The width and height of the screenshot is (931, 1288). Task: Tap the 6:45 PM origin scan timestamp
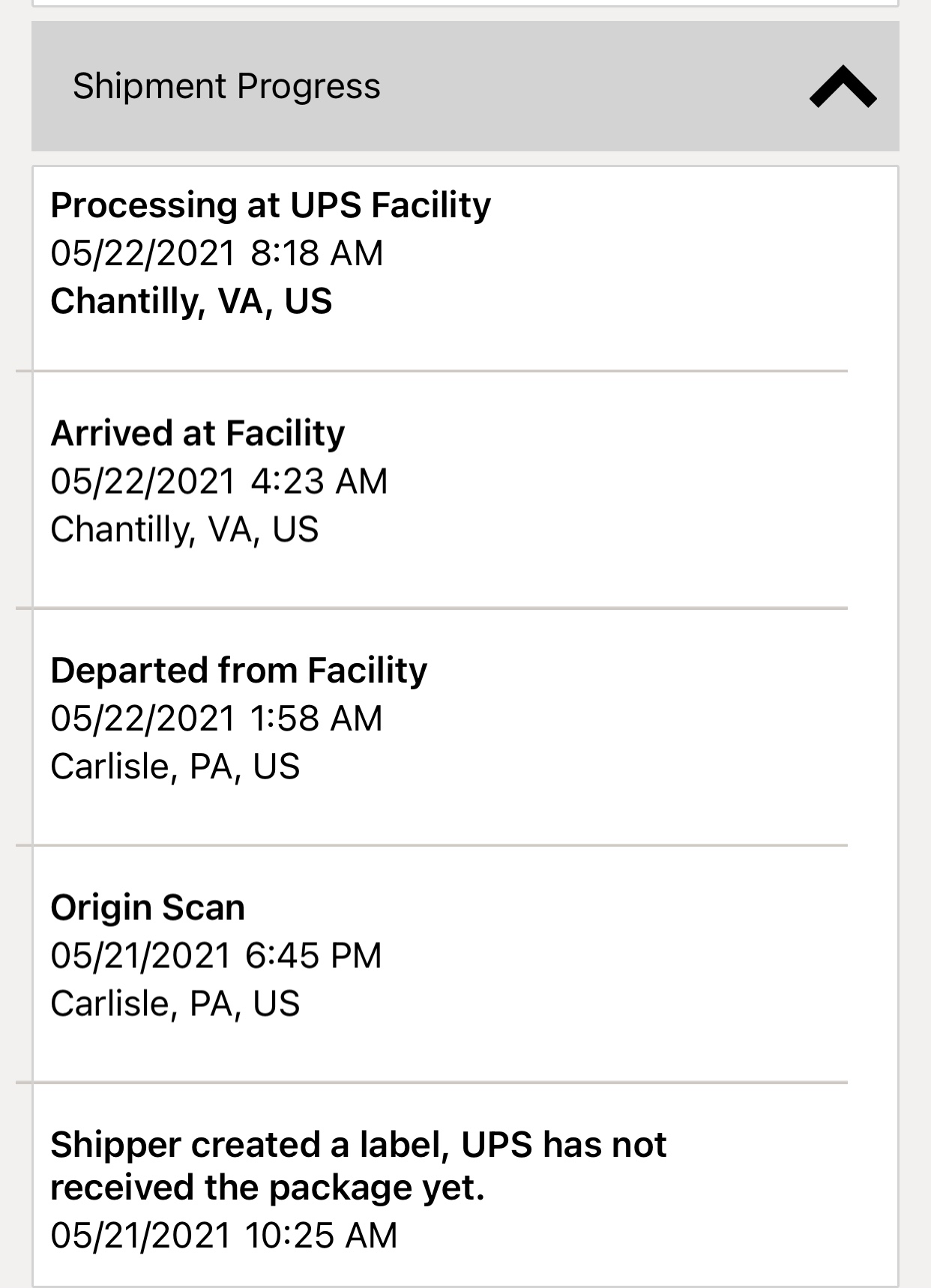point(216,955)
